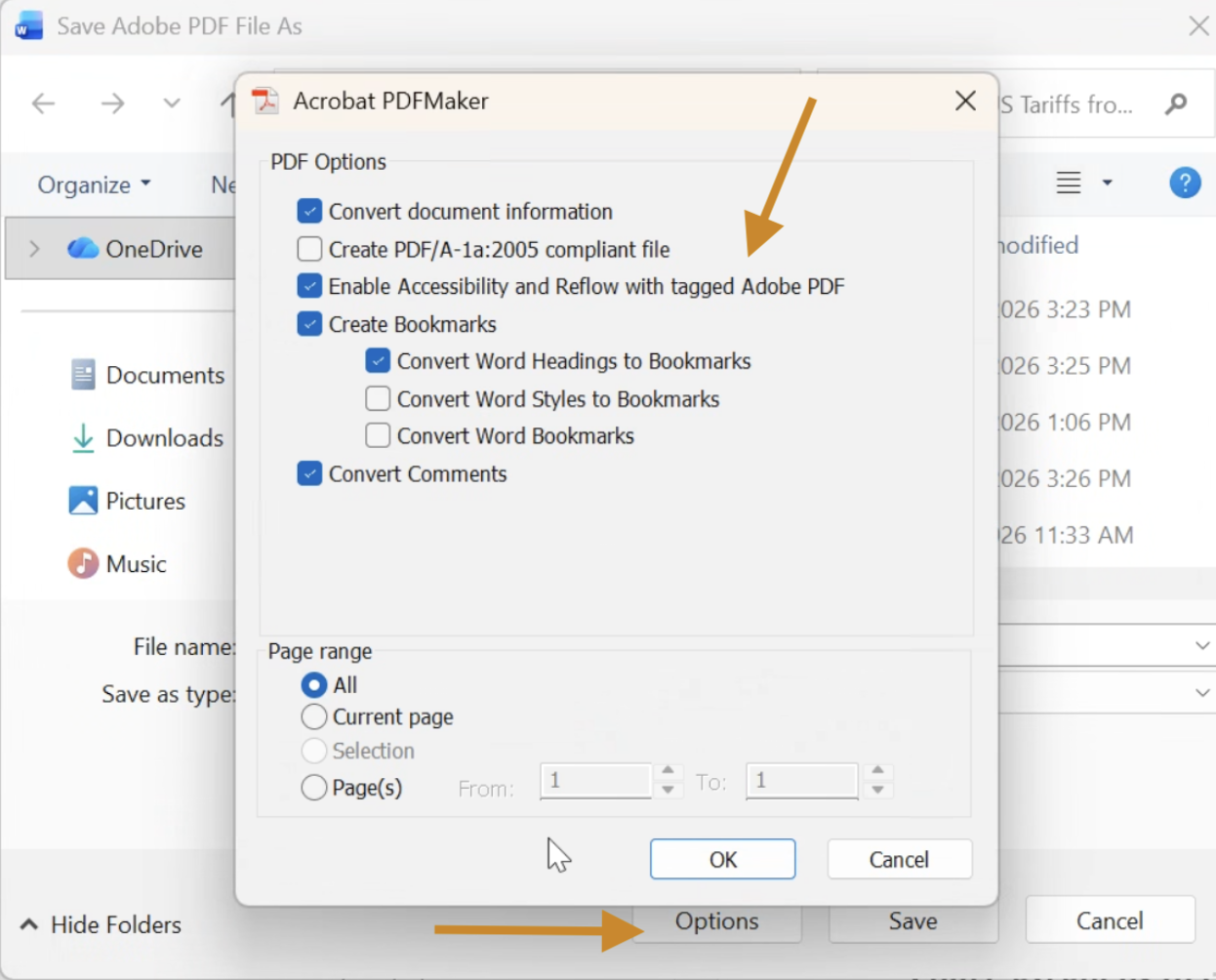Click the To page number field

(801, 781)
